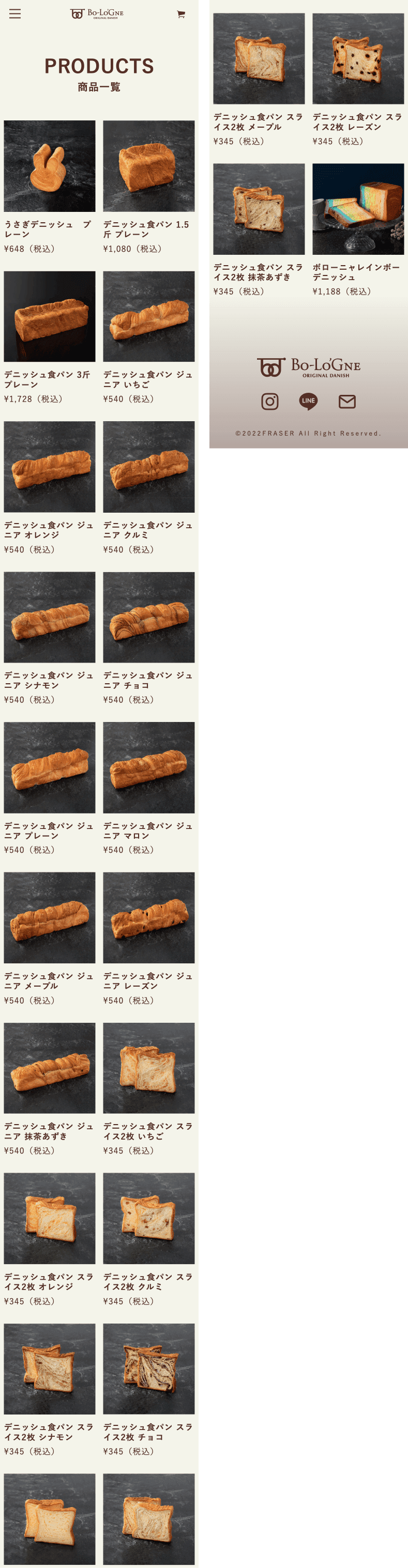
Task: Select ジュニア シナモン product title
Action: pos(49,680)
